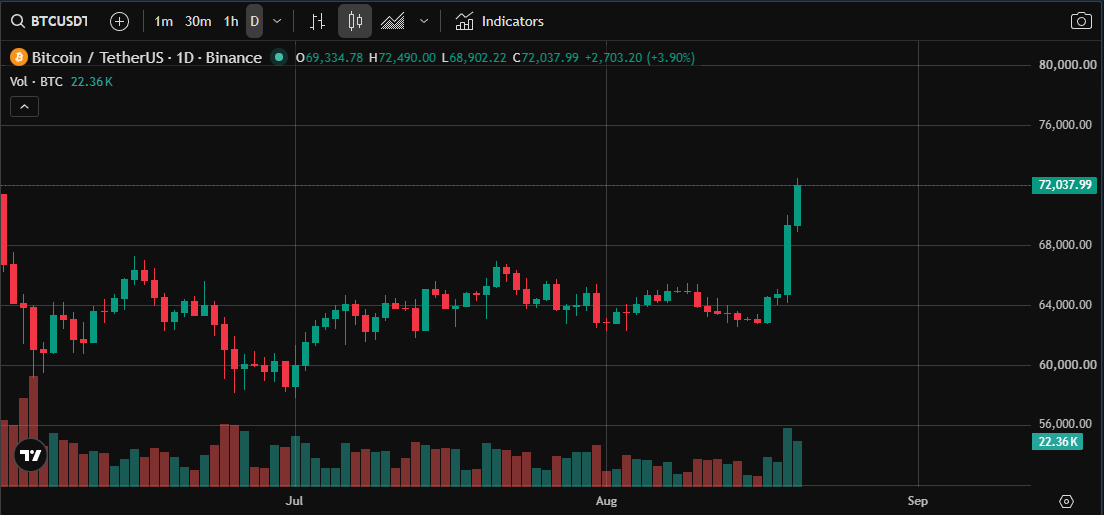1104x515 pixels.
Task: Select the Area chart style icon
Action: 392,21
